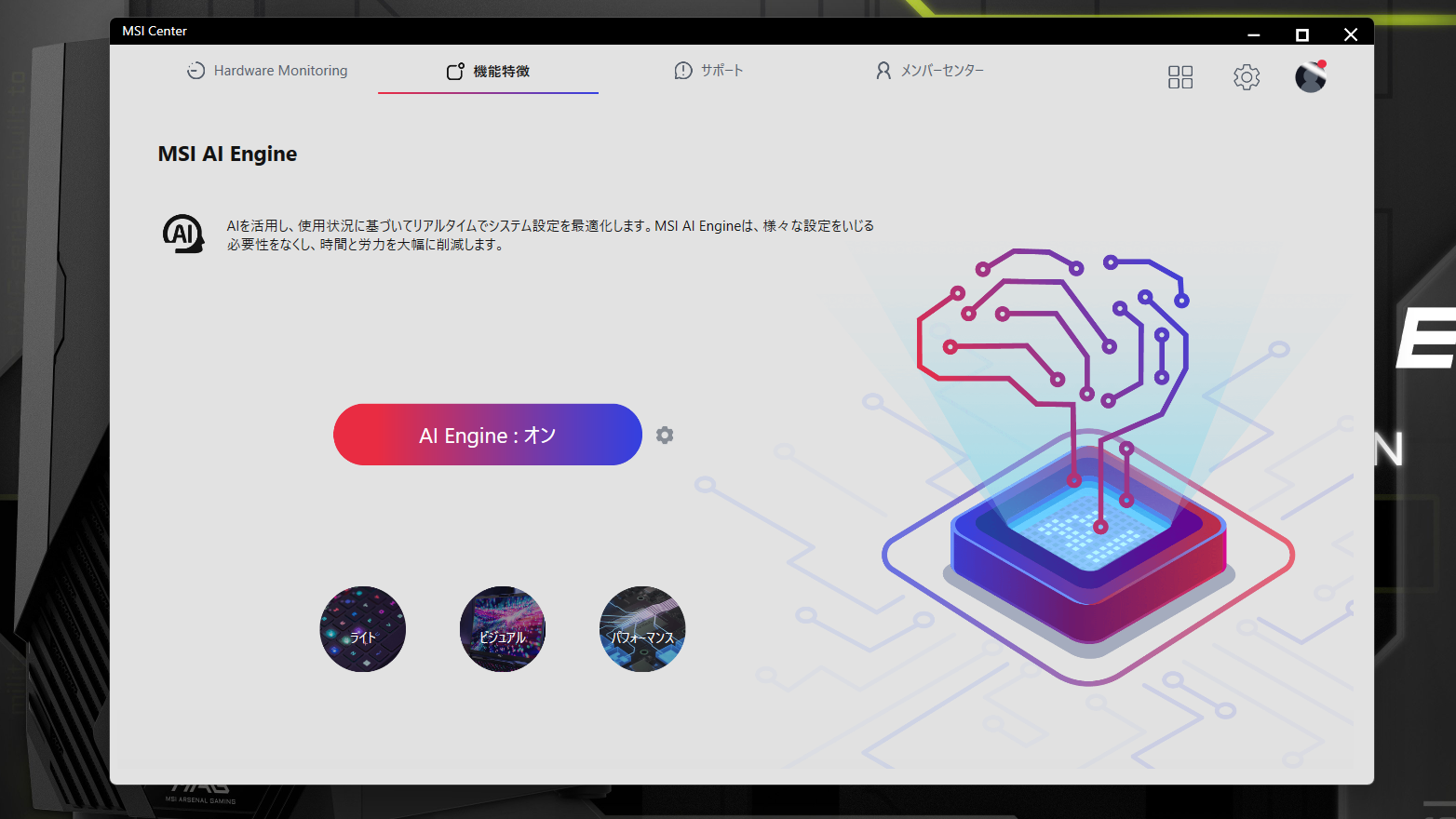Click the clock icon beside Hardware Monitoring

click(x=195, y=70)
